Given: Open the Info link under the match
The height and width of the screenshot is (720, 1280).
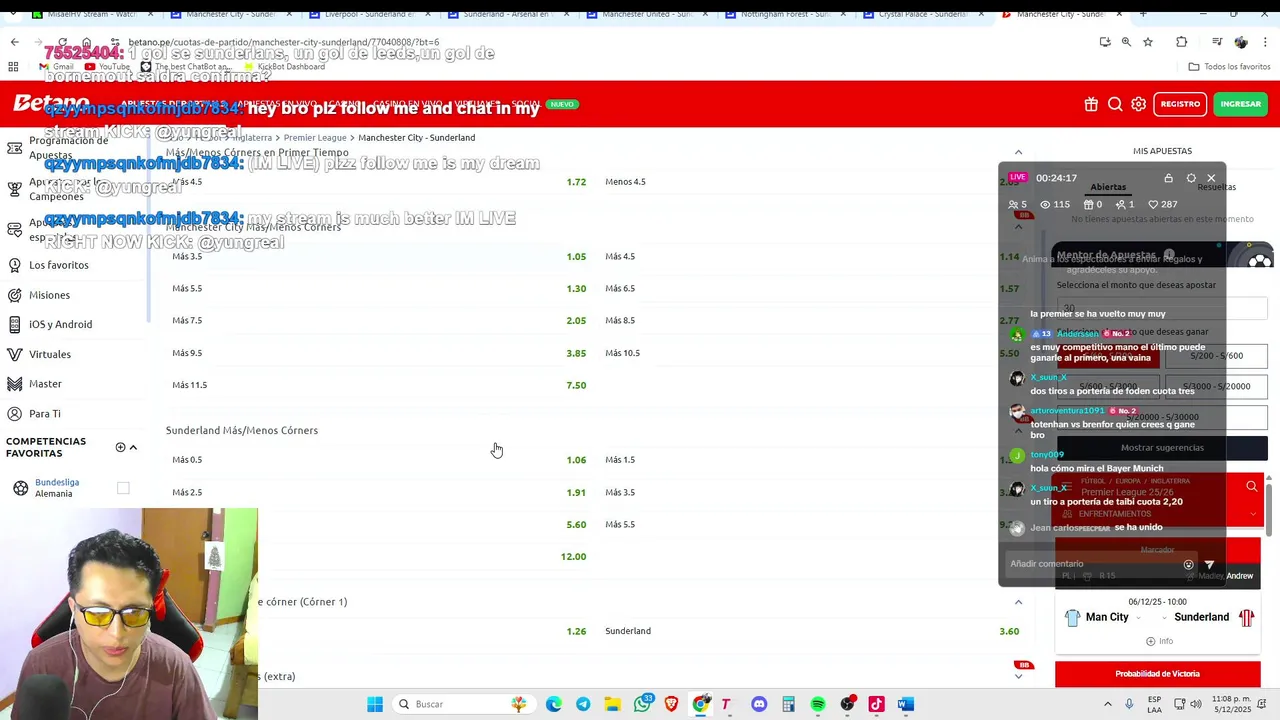Looking at the screenshot, I should point(1160,641).
